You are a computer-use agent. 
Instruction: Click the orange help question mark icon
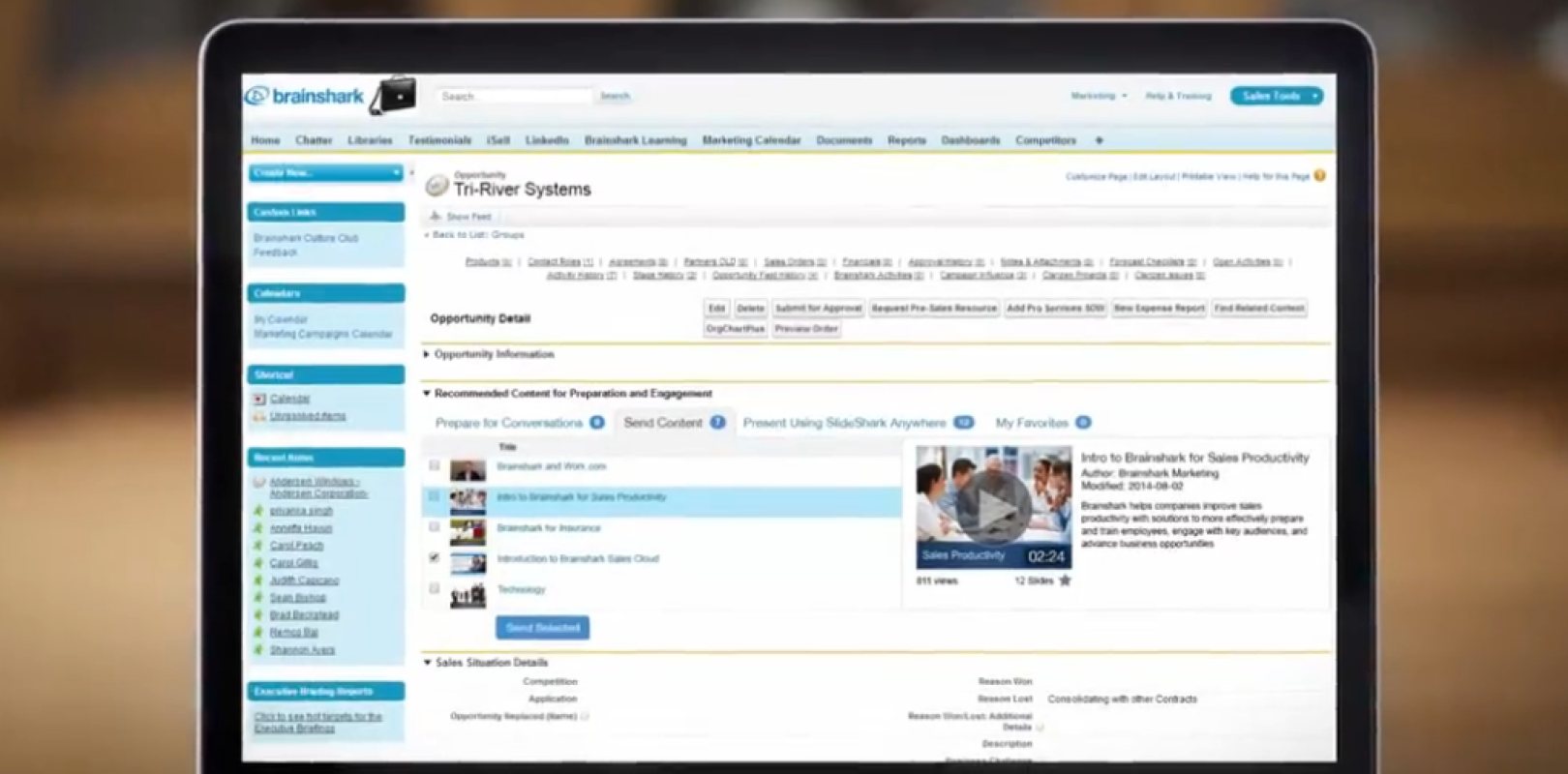[1319, 176]
